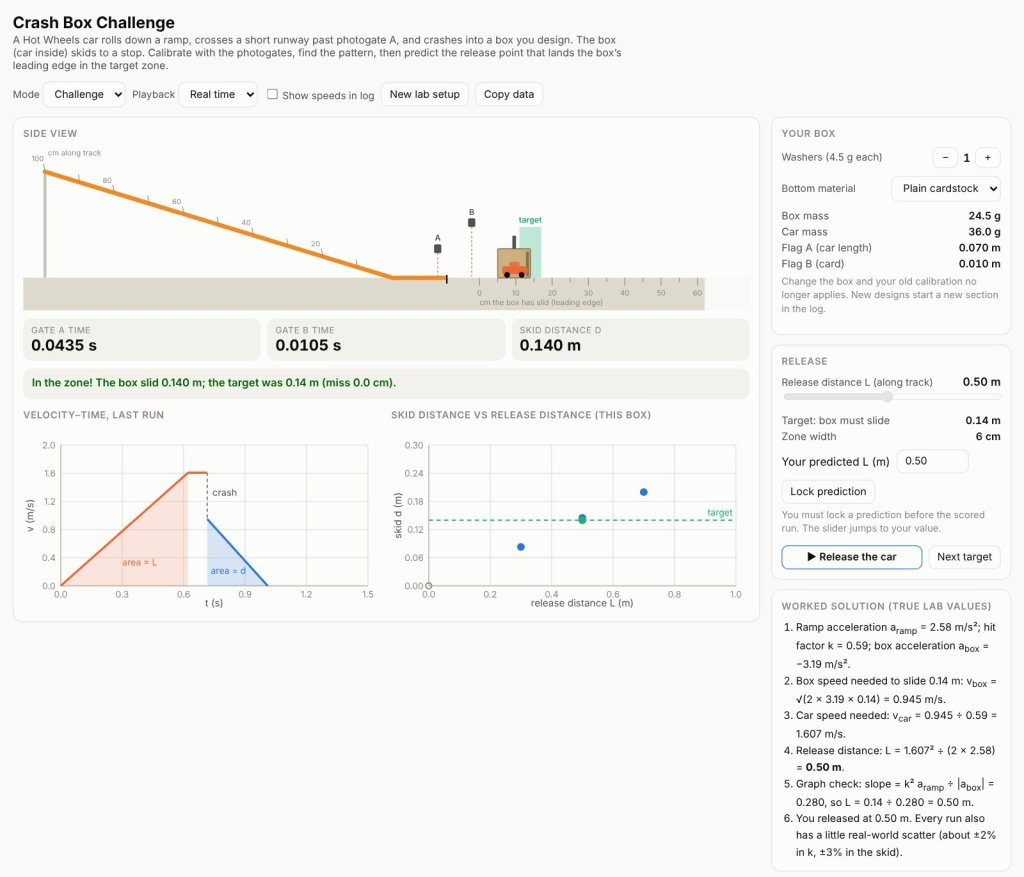Click the Release the car button
The width and height of the screenshot is (1024, 877).
[x=852, y=557]
